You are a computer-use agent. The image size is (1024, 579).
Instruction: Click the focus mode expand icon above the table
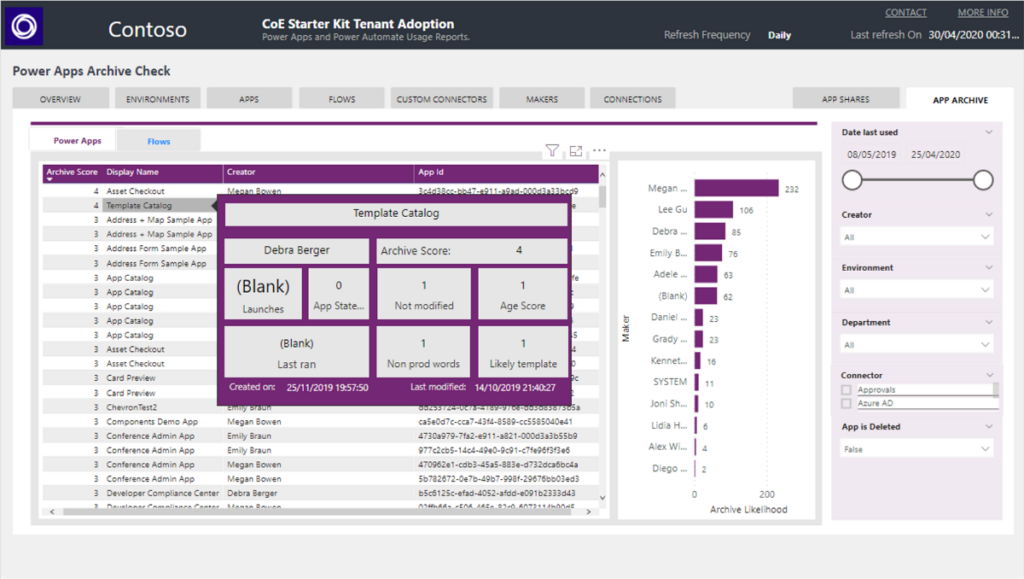tap(575, 150)
